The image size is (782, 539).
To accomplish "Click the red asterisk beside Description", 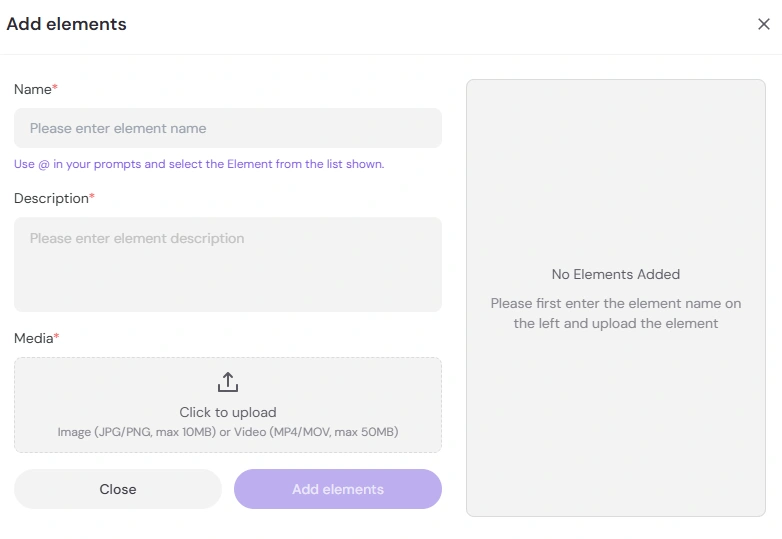I will (x=93, y=197).
